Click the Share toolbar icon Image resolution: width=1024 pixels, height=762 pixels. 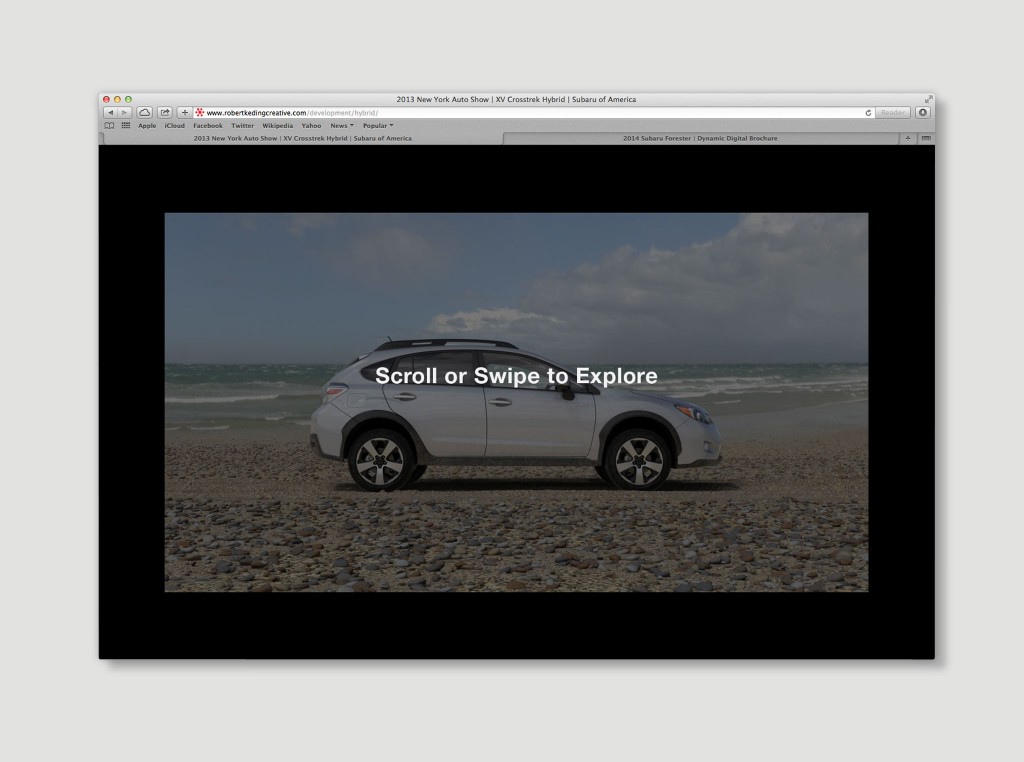[165, 113]
